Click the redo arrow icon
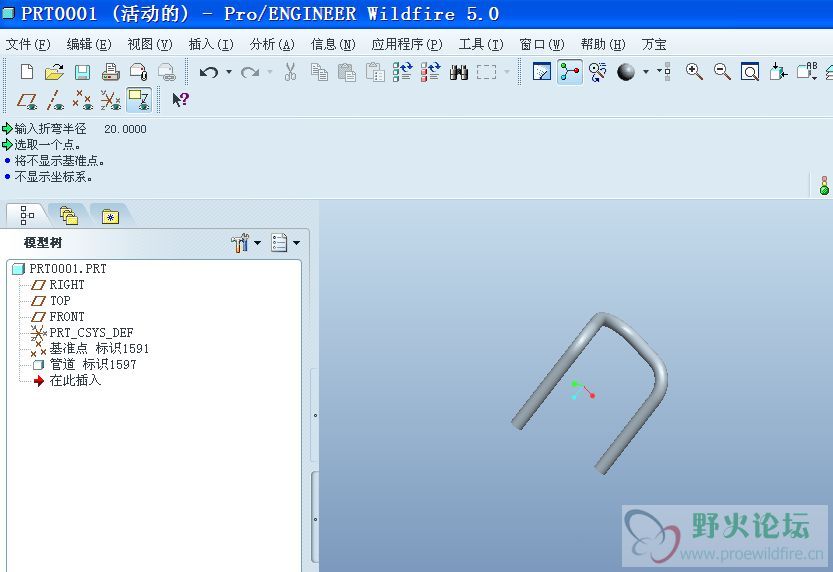The height and width of the screenshot is (572, 833). pos(250,72)
